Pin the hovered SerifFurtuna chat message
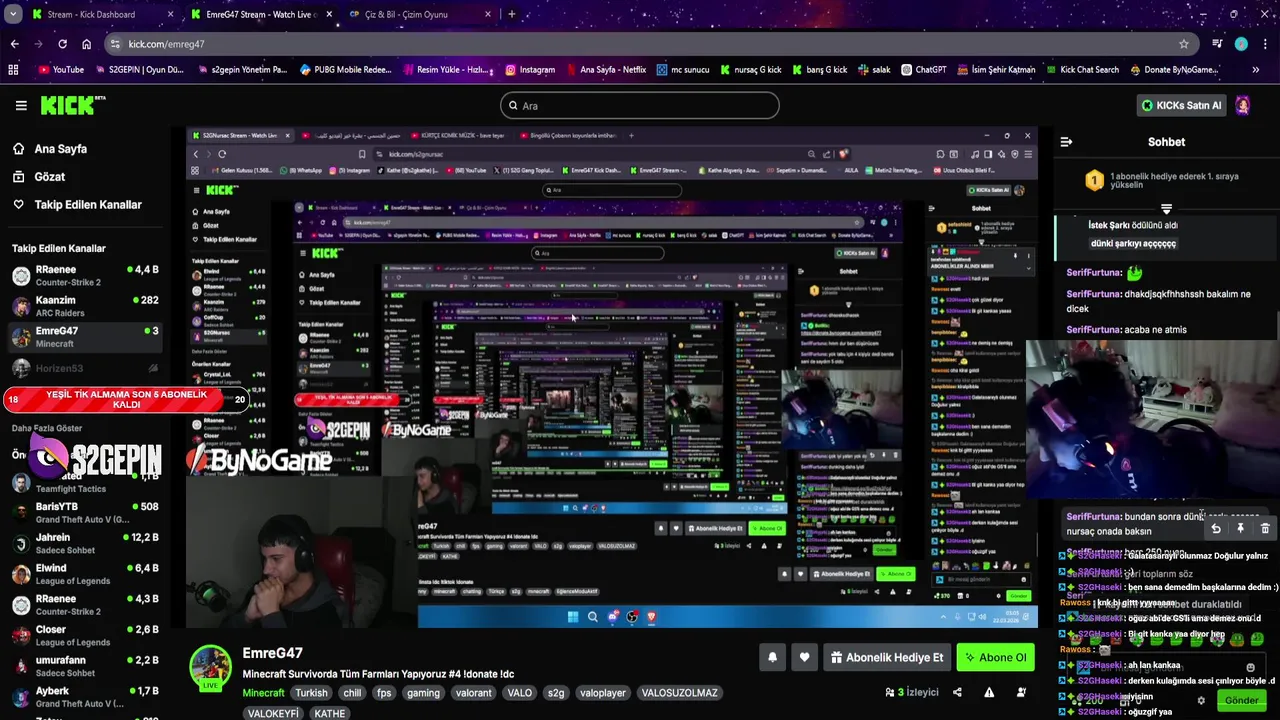The width and height of the screenshot is (1280, 720). (1240, 529)
